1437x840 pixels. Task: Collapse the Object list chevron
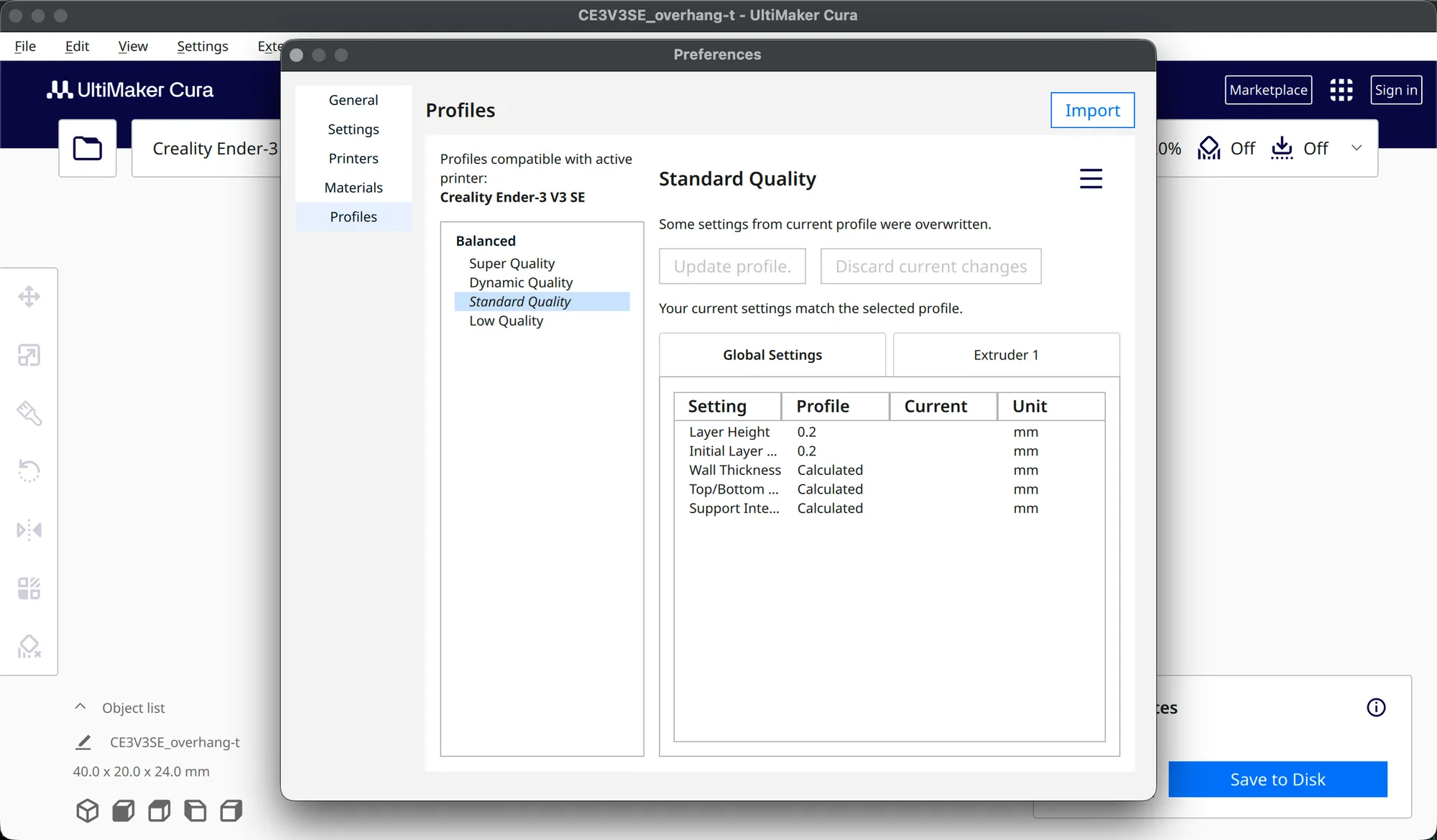[80, 707]
